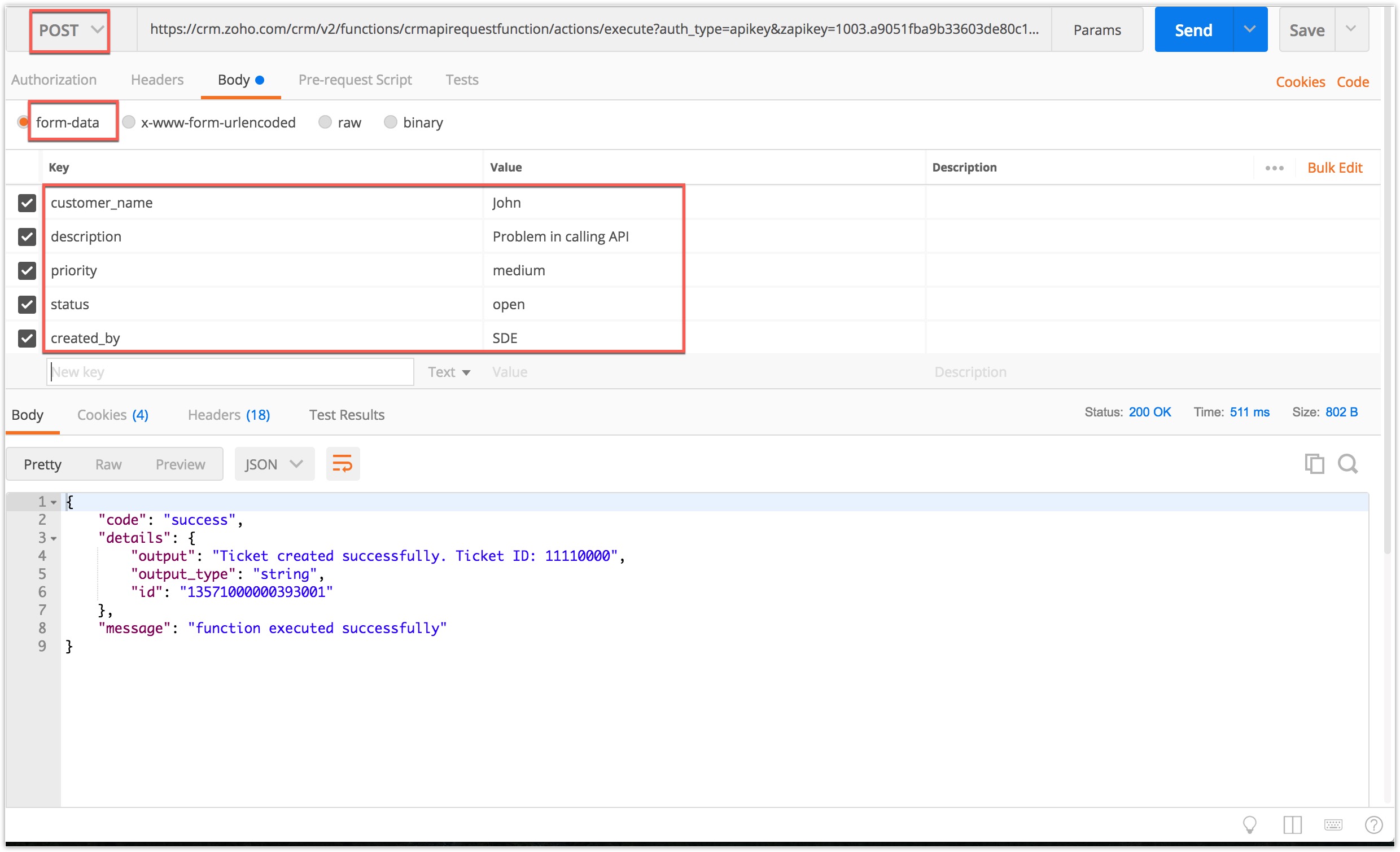Click the help question mark icon

point(1373,824)
